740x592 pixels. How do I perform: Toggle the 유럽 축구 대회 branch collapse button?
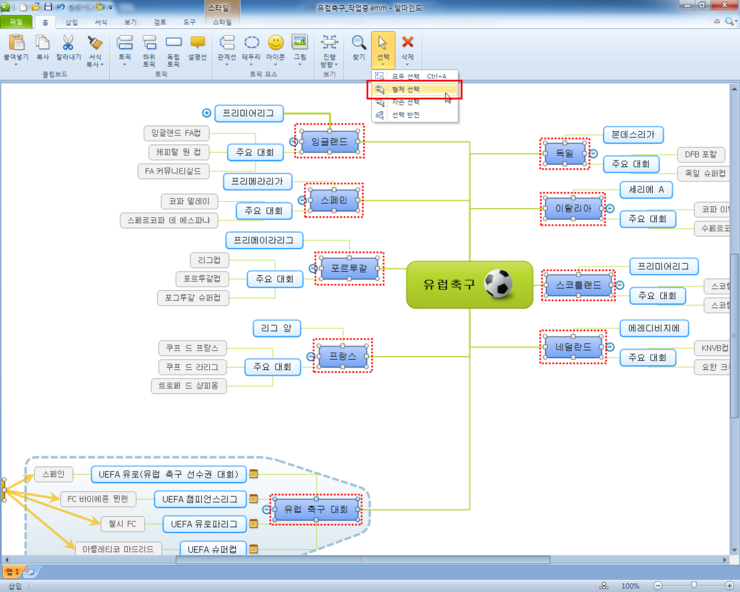267,510
